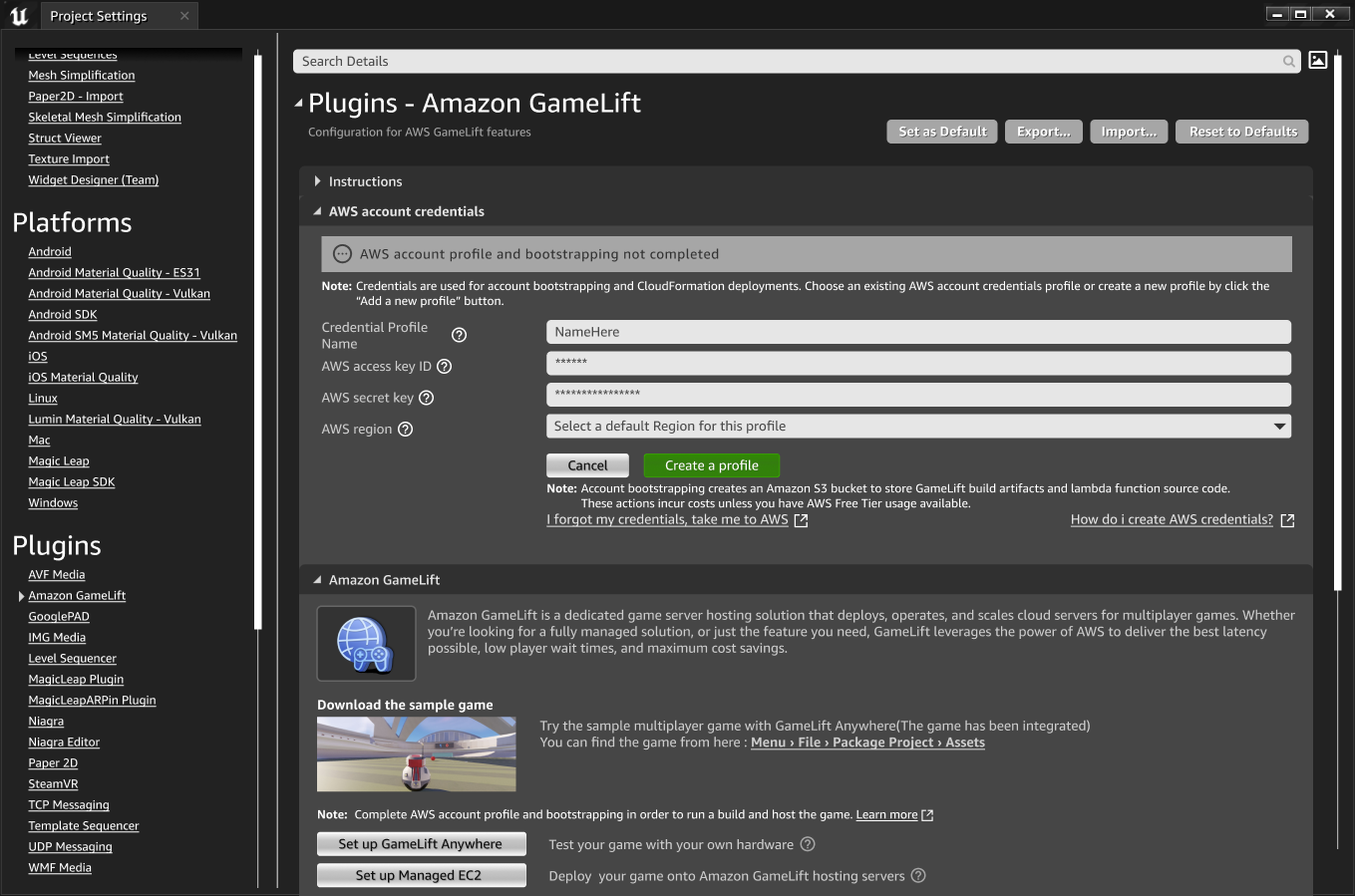The width and height of the screenshot is (1355, 896).
Task: Click the help icon next to AWS secret key
Action: (426, 398)
